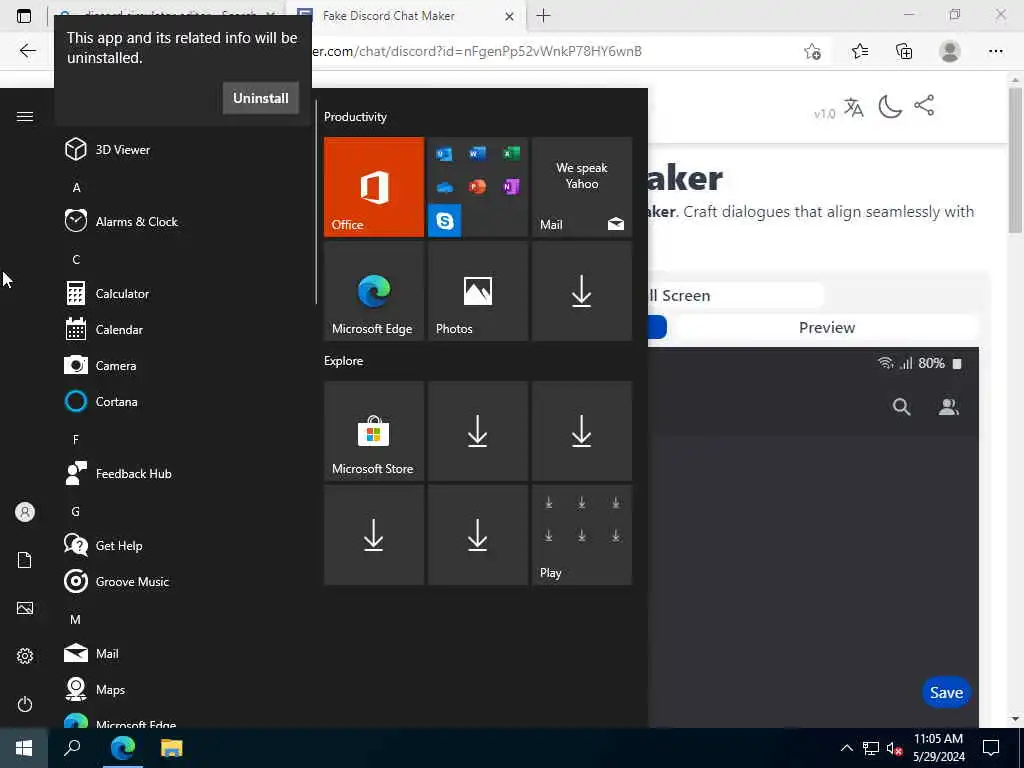1024x768 pixels.
Task: Confirm with the Uninstall button
Action: point(261,98)
